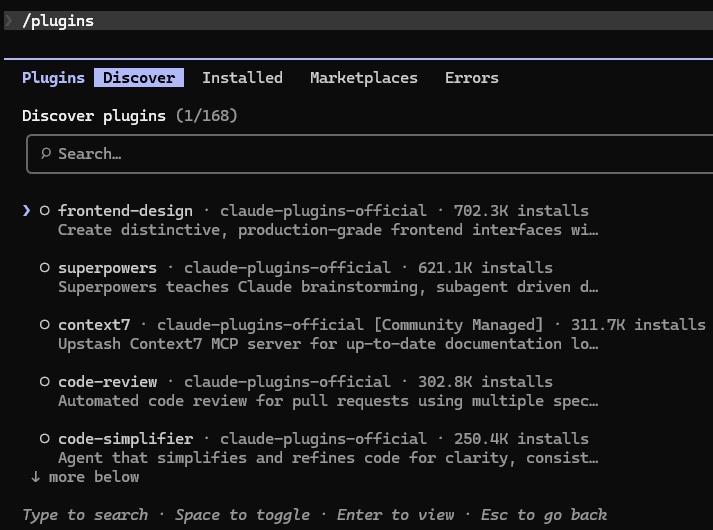
Task: Click the prompt chevron before /plugins
Action: coord(9,20)
